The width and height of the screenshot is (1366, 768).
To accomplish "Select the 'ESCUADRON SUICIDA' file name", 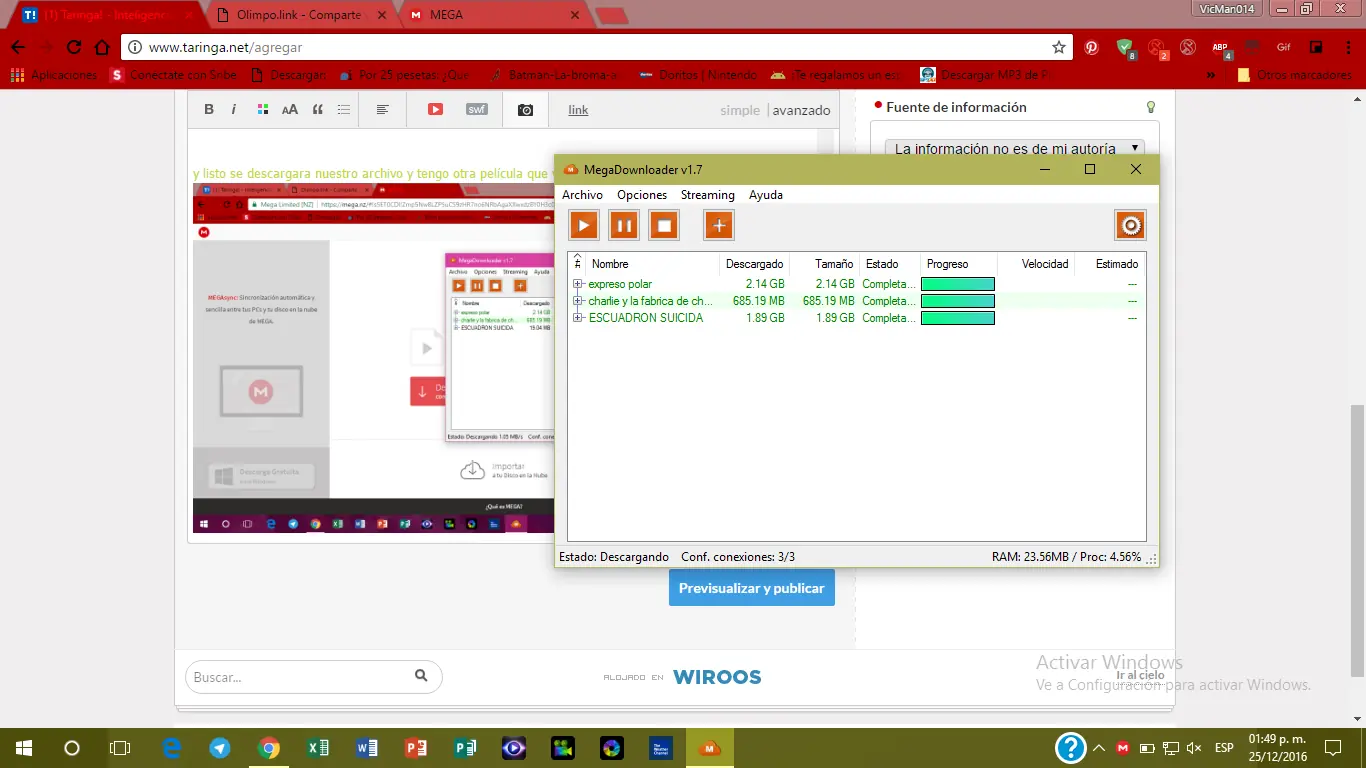I will click(646, 318).
